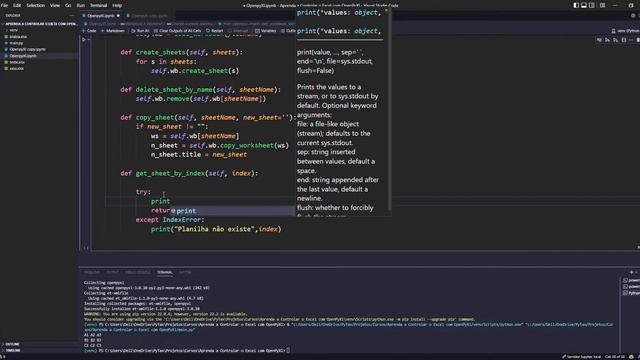The image size is (640, 360).
Task: Select the first powershell terminal instance
Action: tap(631, 280)
